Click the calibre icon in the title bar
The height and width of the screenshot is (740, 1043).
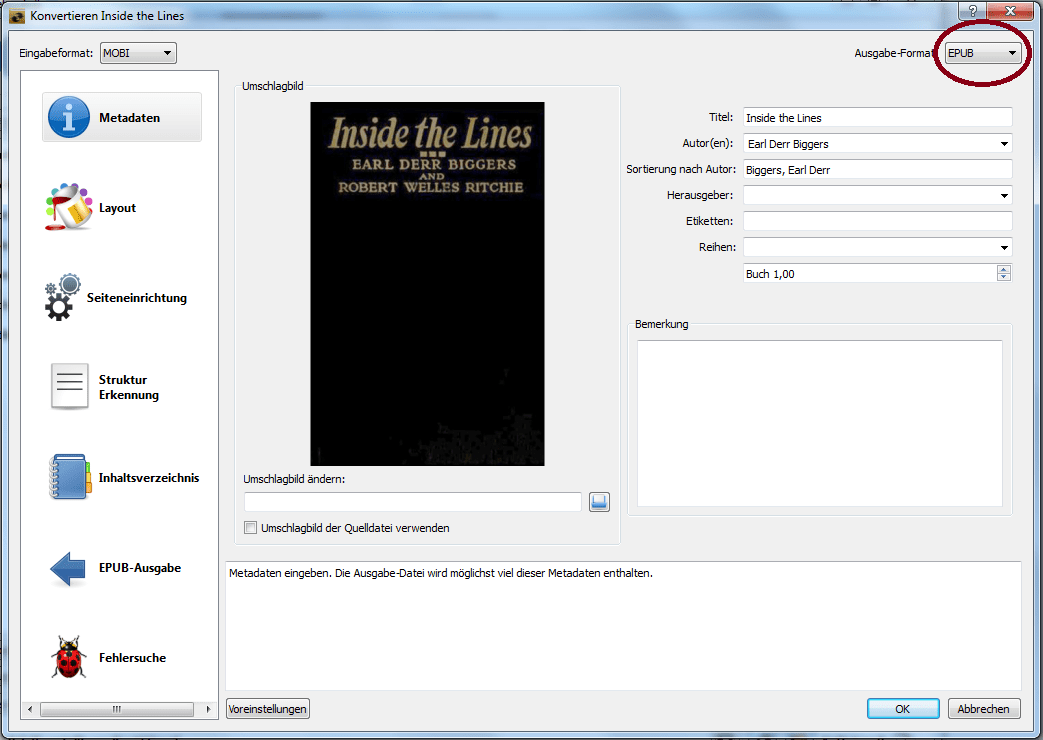click(x=17, y=15)
